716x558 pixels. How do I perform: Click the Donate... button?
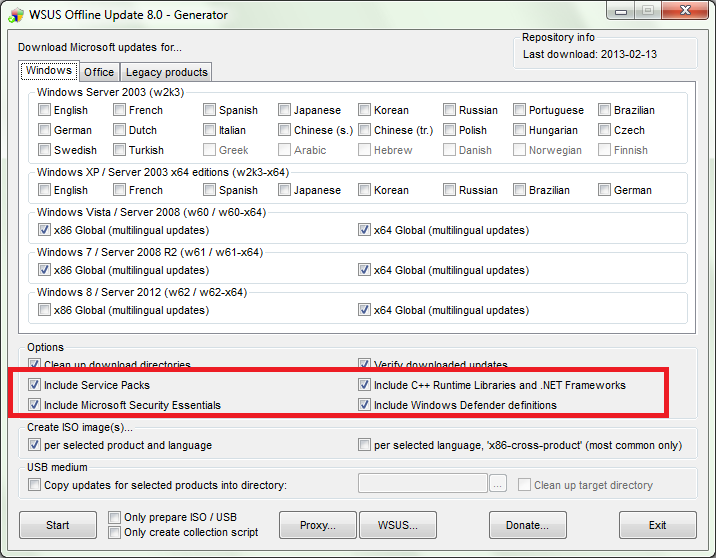tap(527, 525)
